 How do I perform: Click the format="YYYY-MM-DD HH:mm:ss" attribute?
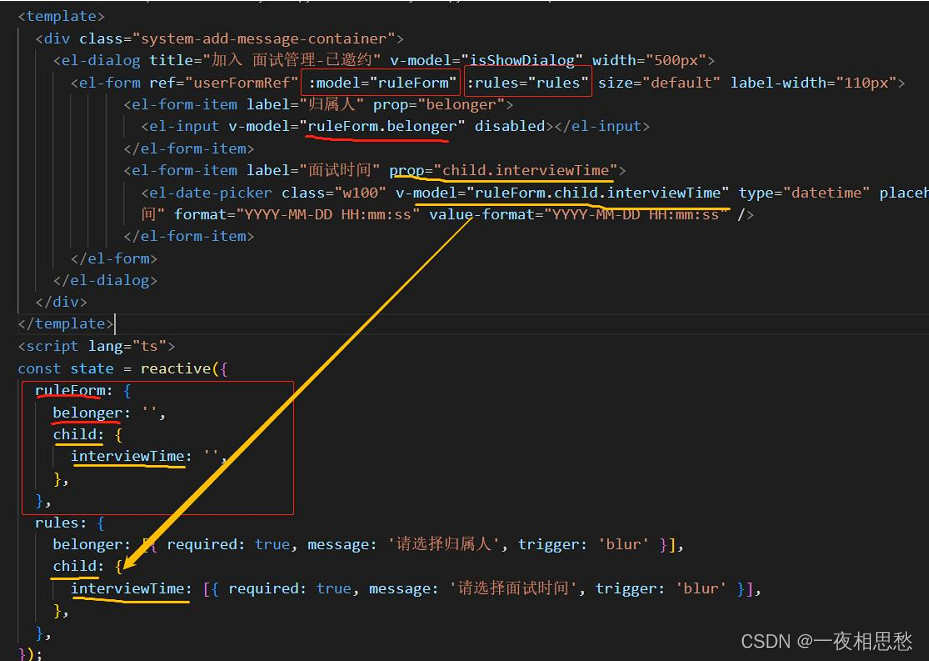297,214
